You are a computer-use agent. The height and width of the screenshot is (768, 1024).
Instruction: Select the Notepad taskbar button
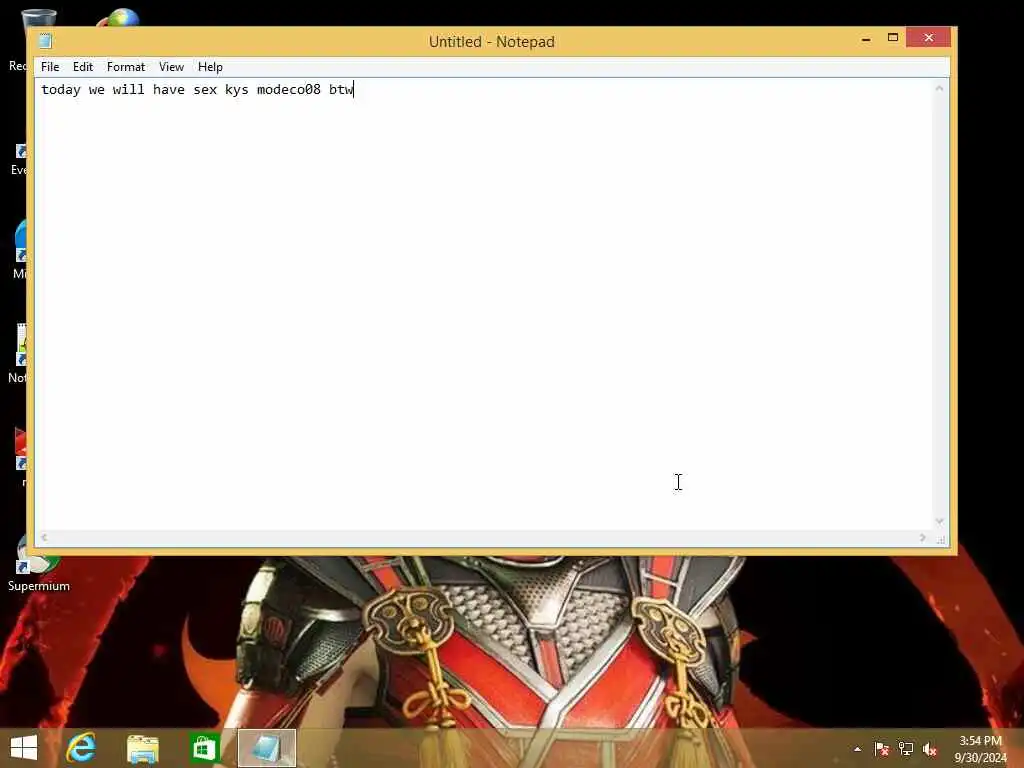pos(266,748)
